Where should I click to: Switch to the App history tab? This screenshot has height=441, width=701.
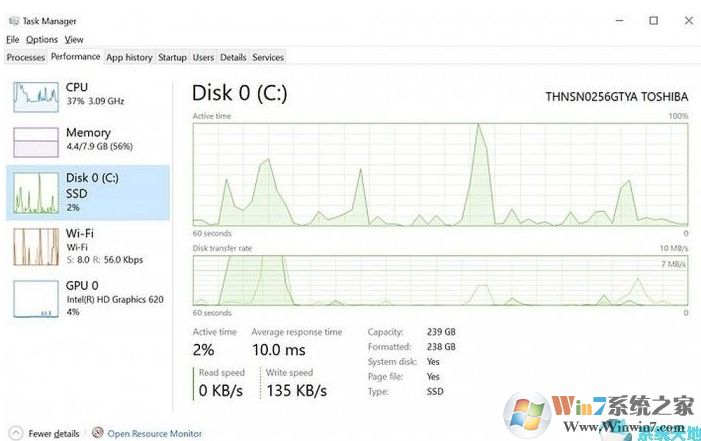(x=129, y=58)
